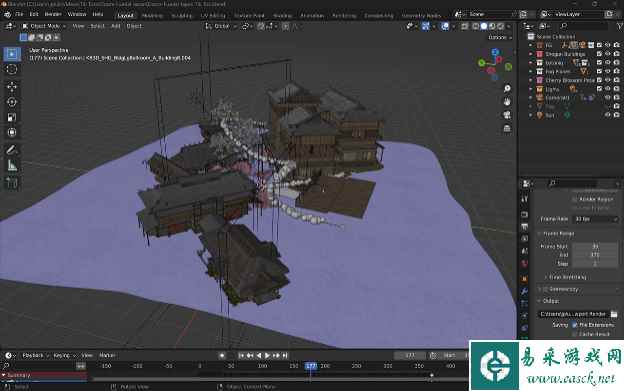Toggle the File Extensions checkbox
This screenshot has height=391, width=624.
click(x=574, y=325)
